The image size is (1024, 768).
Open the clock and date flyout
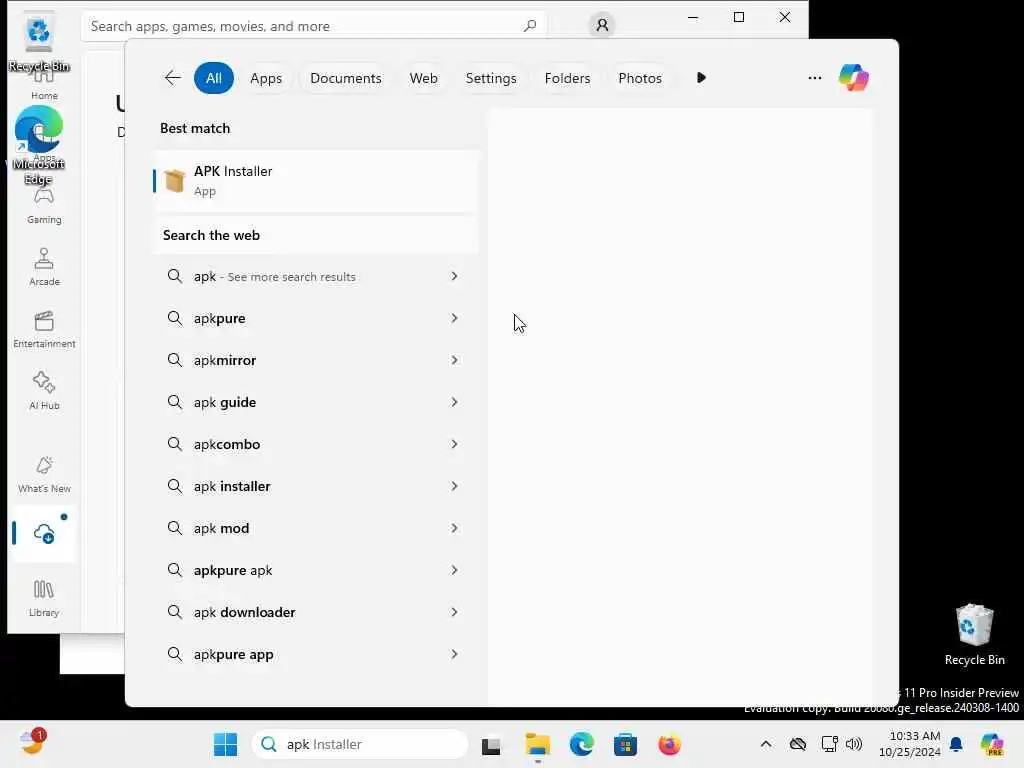(x=910, y=744)
